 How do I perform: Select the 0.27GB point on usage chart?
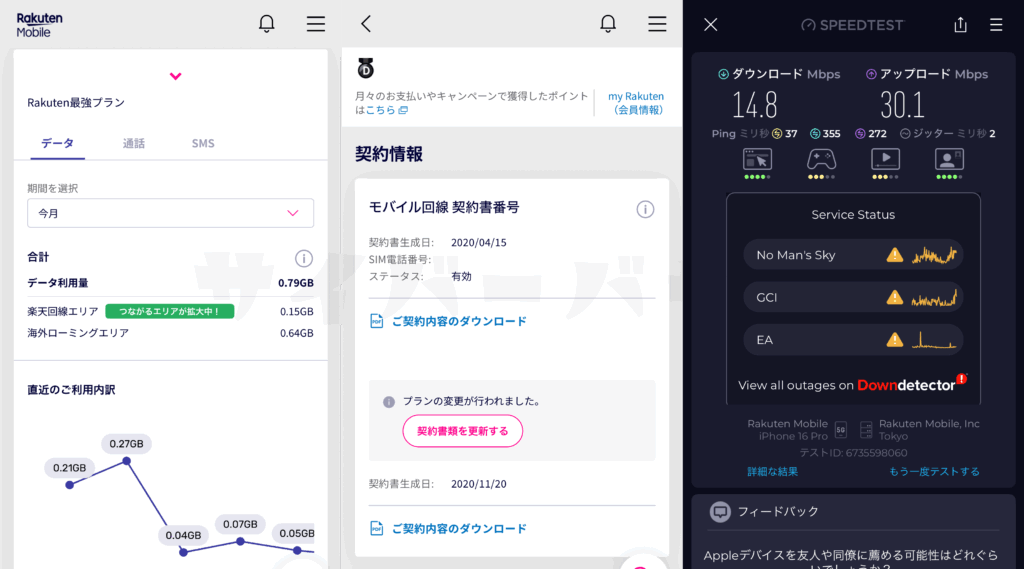point(127,461)
